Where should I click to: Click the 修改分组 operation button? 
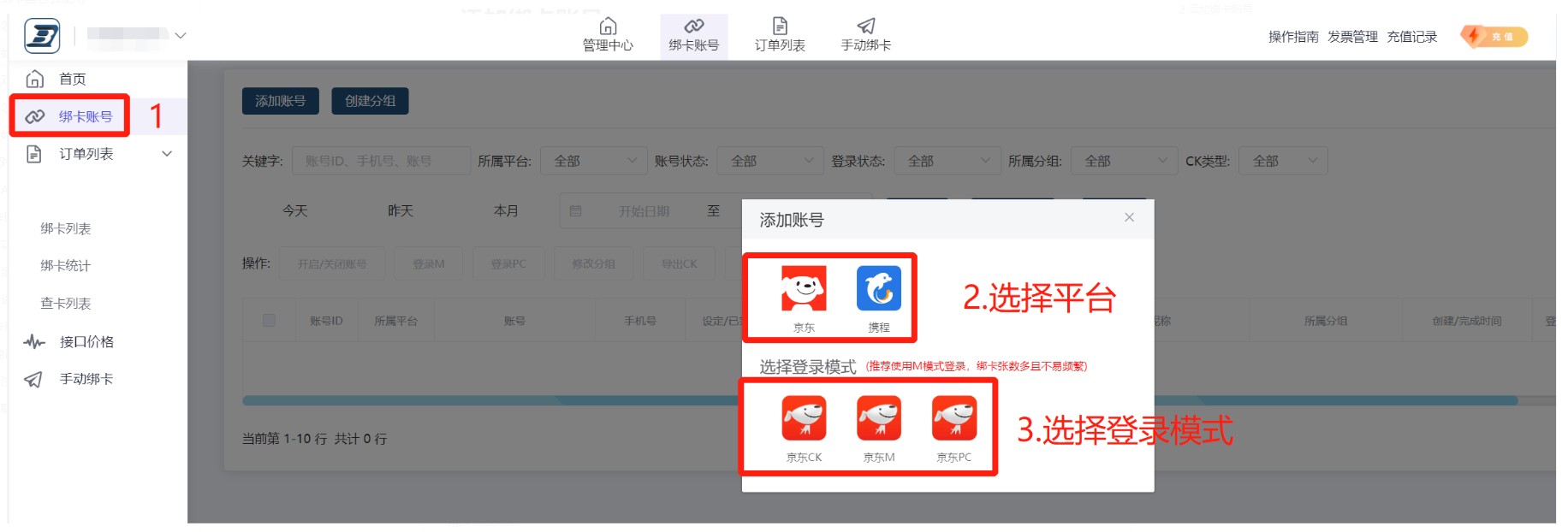593,263
